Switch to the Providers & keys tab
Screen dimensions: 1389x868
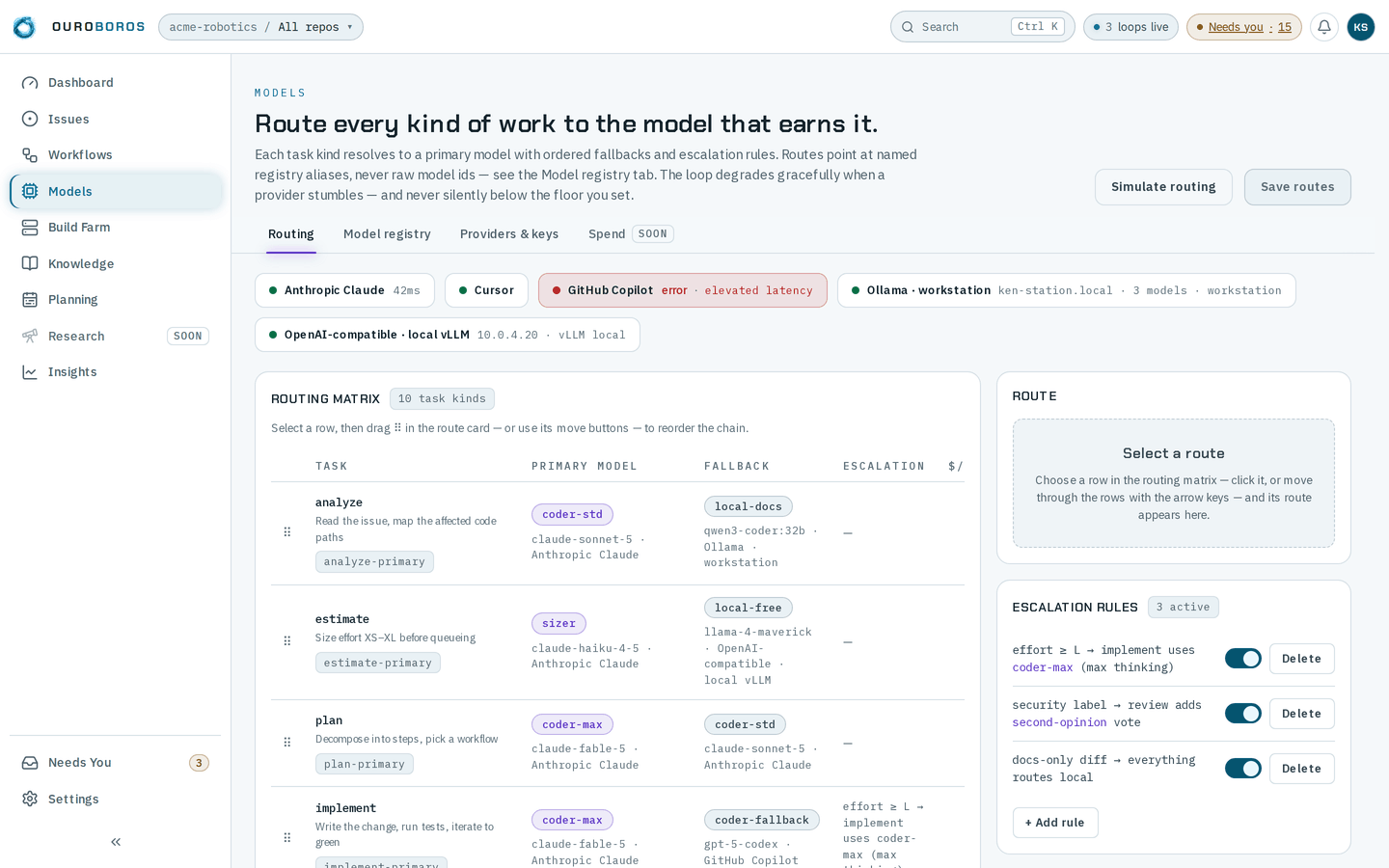point(509,234)
